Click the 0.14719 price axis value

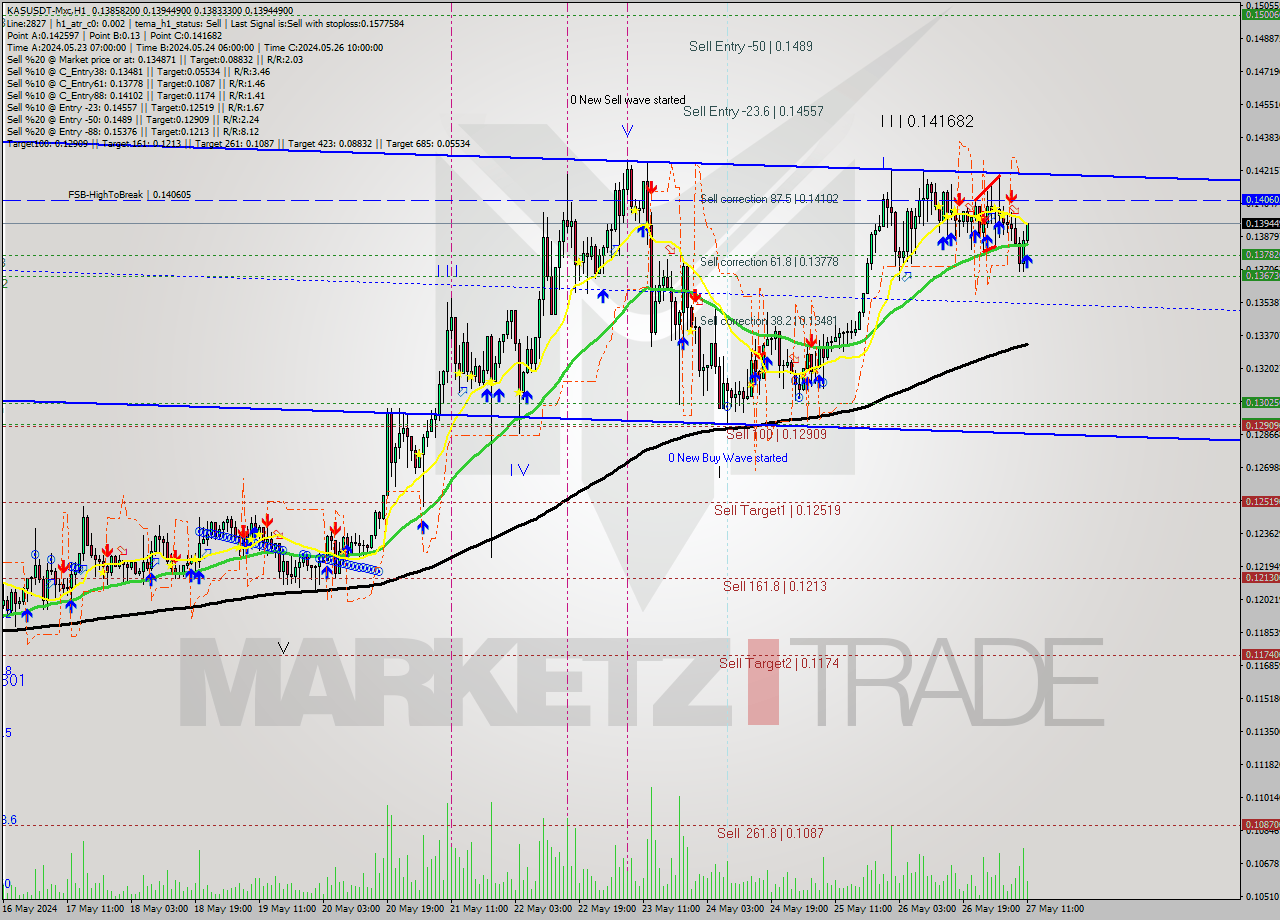1262,71
